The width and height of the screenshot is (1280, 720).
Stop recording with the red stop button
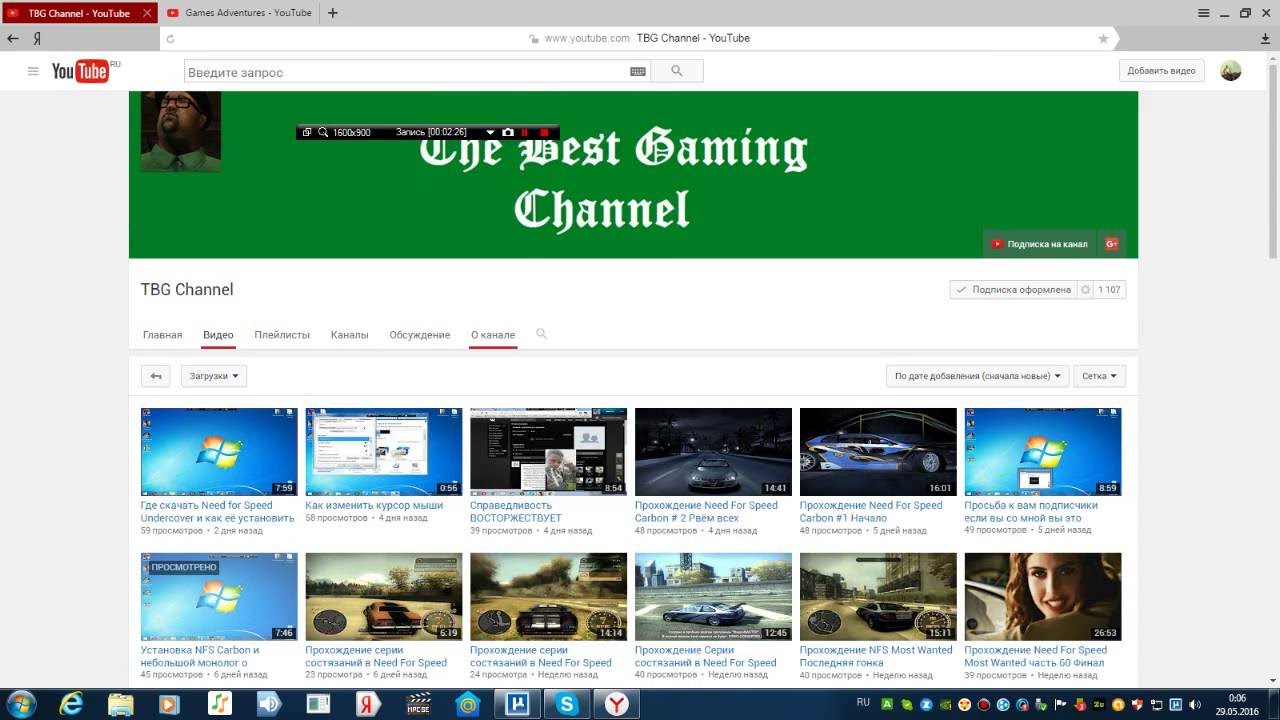point(544,132)
